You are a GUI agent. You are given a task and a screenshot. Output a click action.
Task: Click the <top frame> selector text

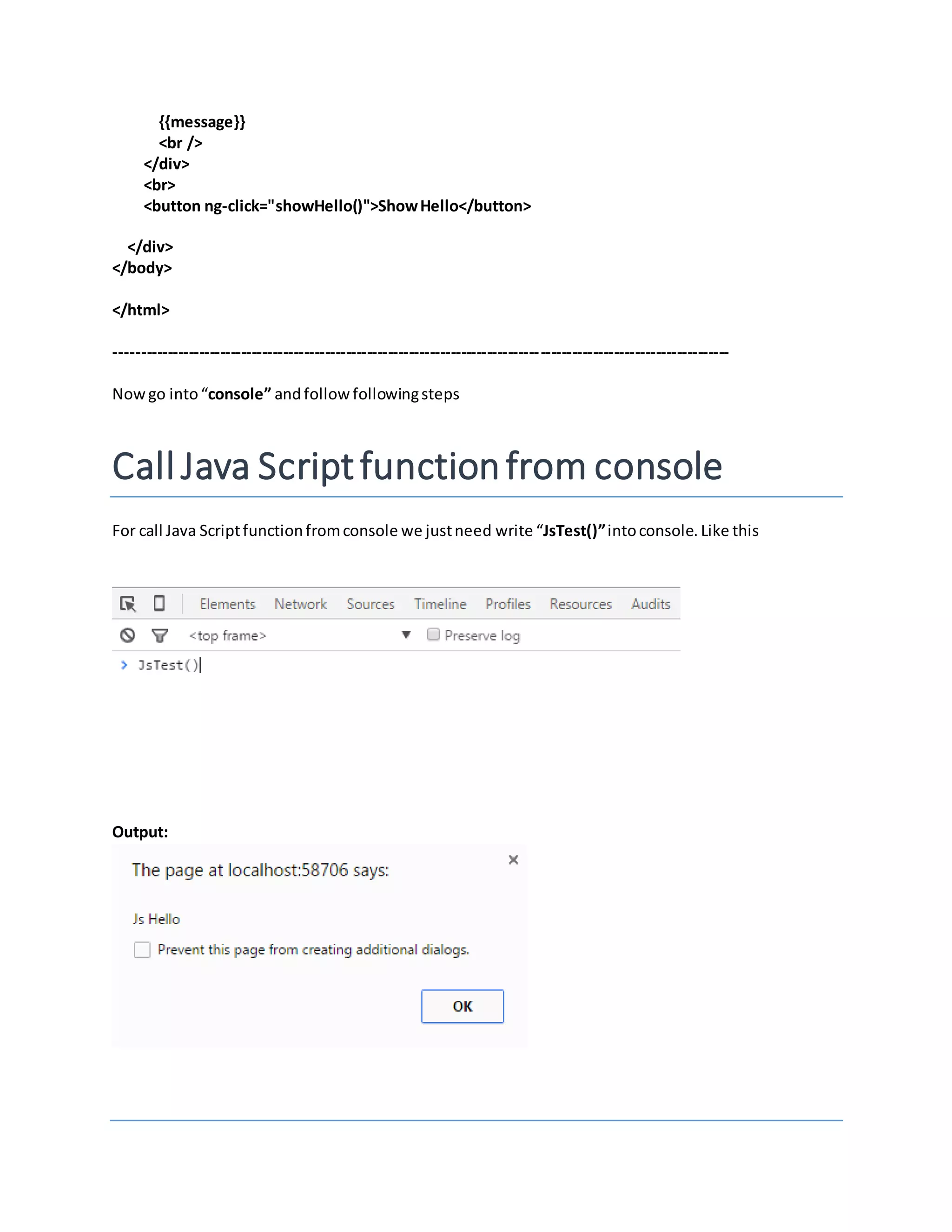point(227,636)
